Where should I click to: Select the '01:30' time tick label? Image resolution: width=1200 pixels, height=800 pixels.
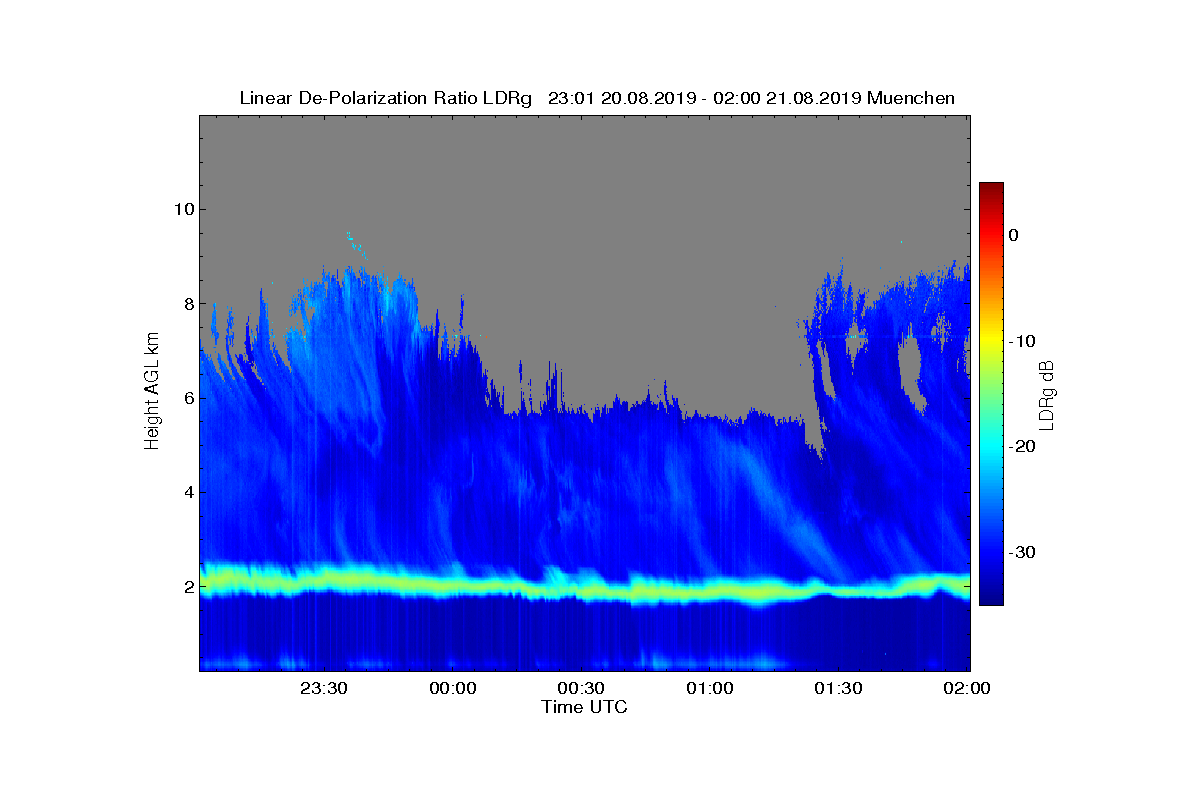point(838,689)
